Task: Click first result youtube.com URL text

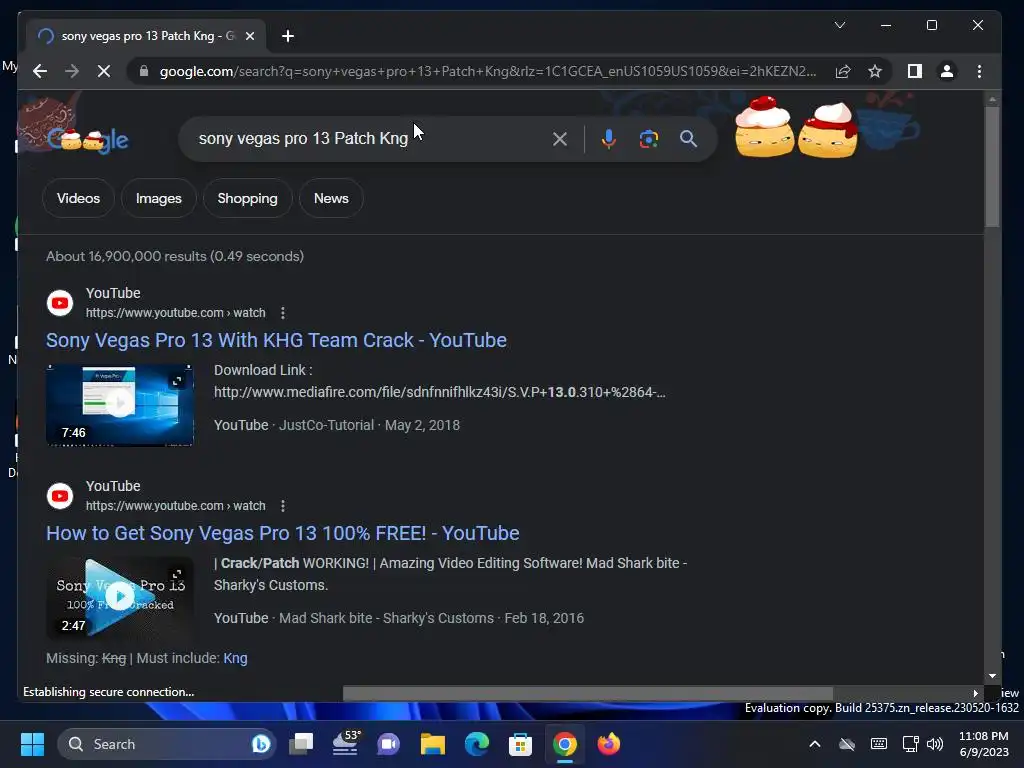Action: [x=176, y=313]
